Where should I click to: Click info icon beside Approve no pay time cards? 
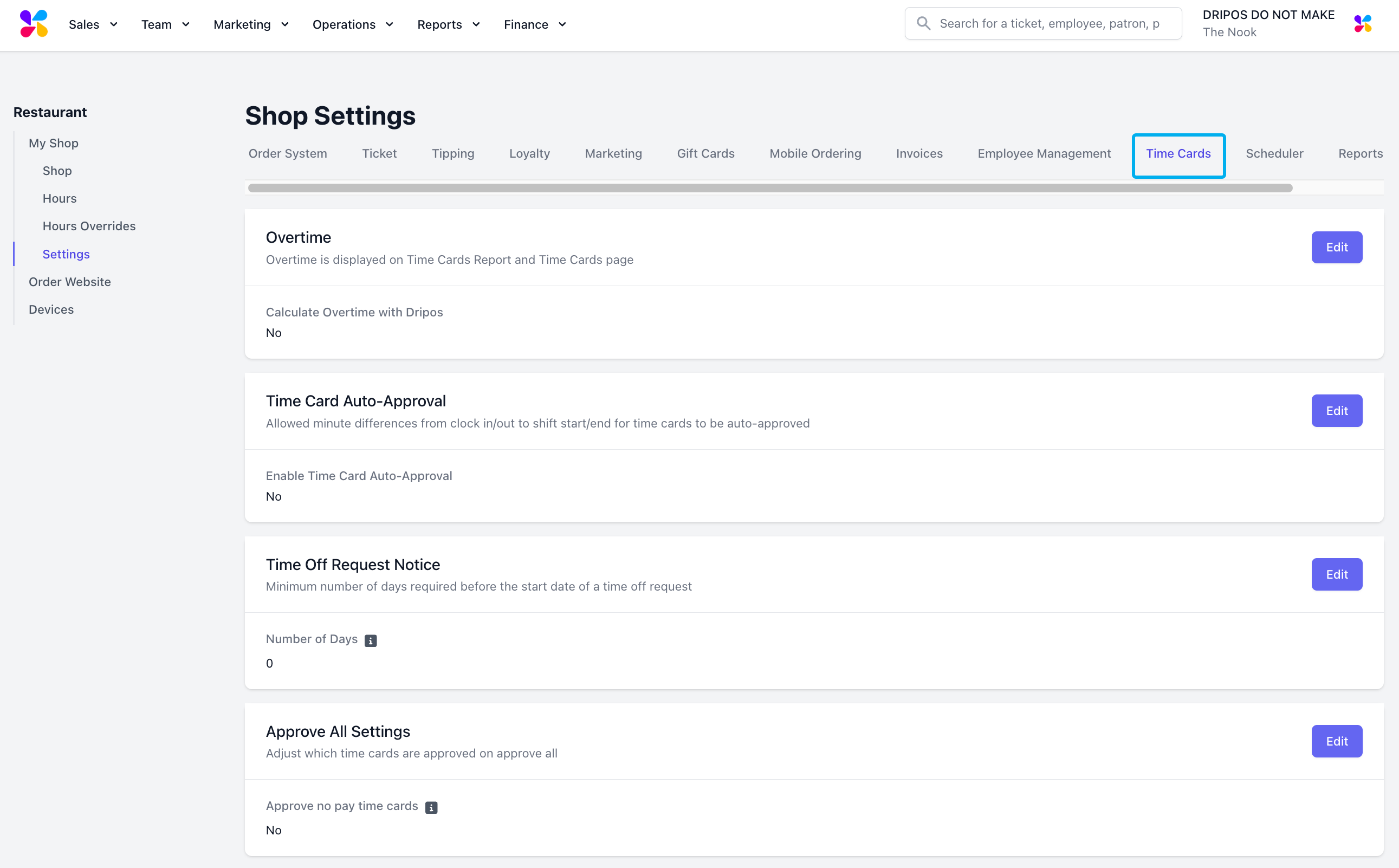click(431, 807)
